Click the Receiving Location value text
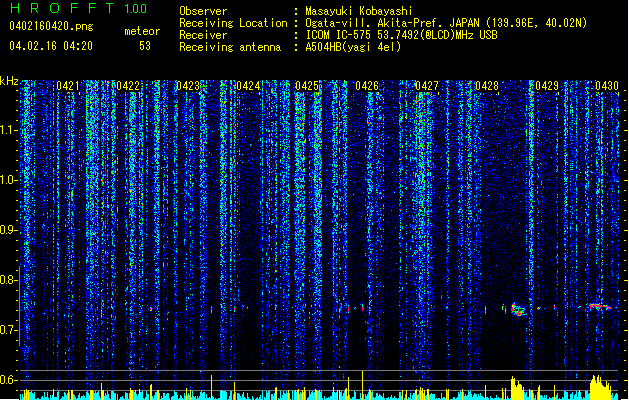This screenshot has height=400, width=629. point(446,23)
